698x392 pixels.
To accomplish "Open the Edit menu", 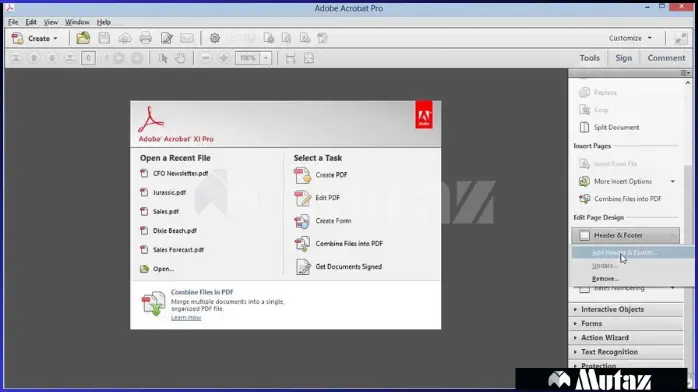I will coord(31,22).
